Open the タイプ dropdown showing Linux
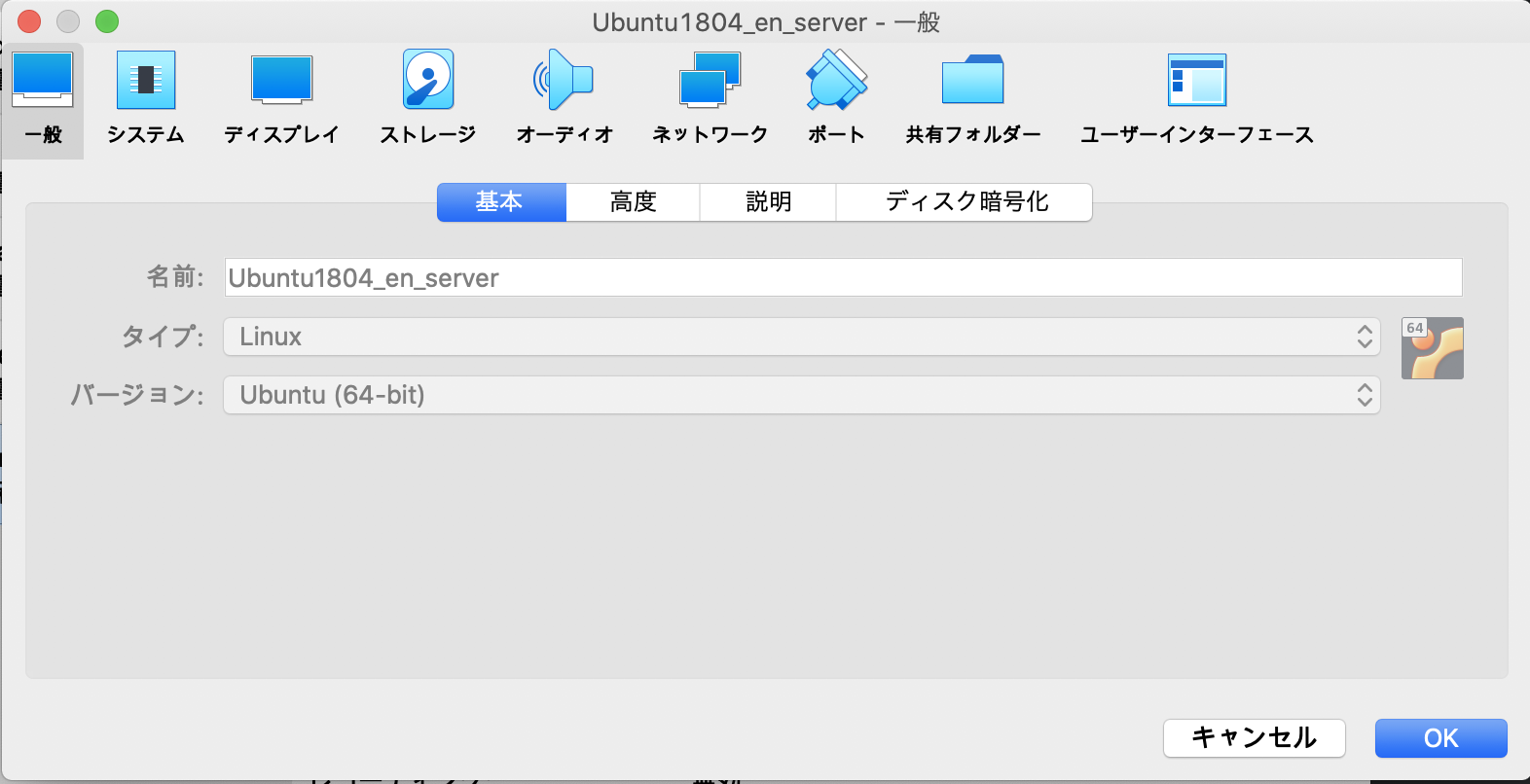 click(x=802, y=337)
